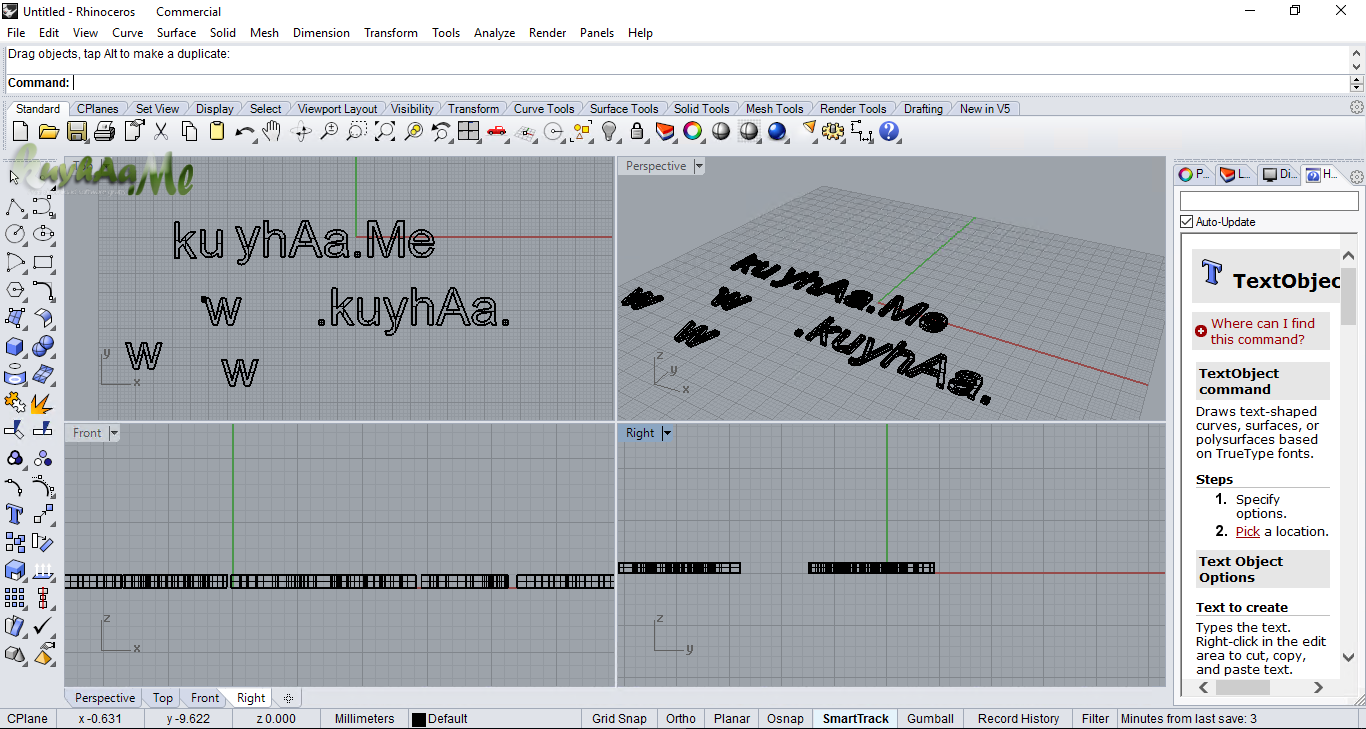
Task: Click the help panel vertical scrollbar down arrow
Action: click(x=1348, y=657)
